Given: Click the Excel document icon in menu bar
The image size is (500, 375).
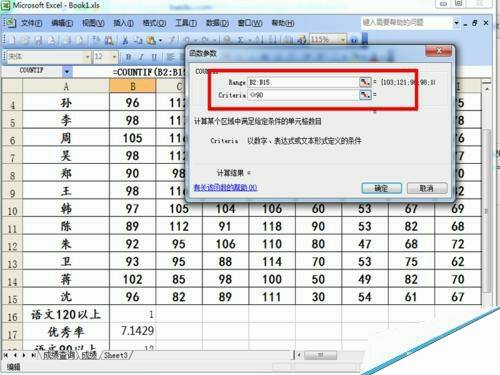Looking at the screenshot, I should [11, 23].
